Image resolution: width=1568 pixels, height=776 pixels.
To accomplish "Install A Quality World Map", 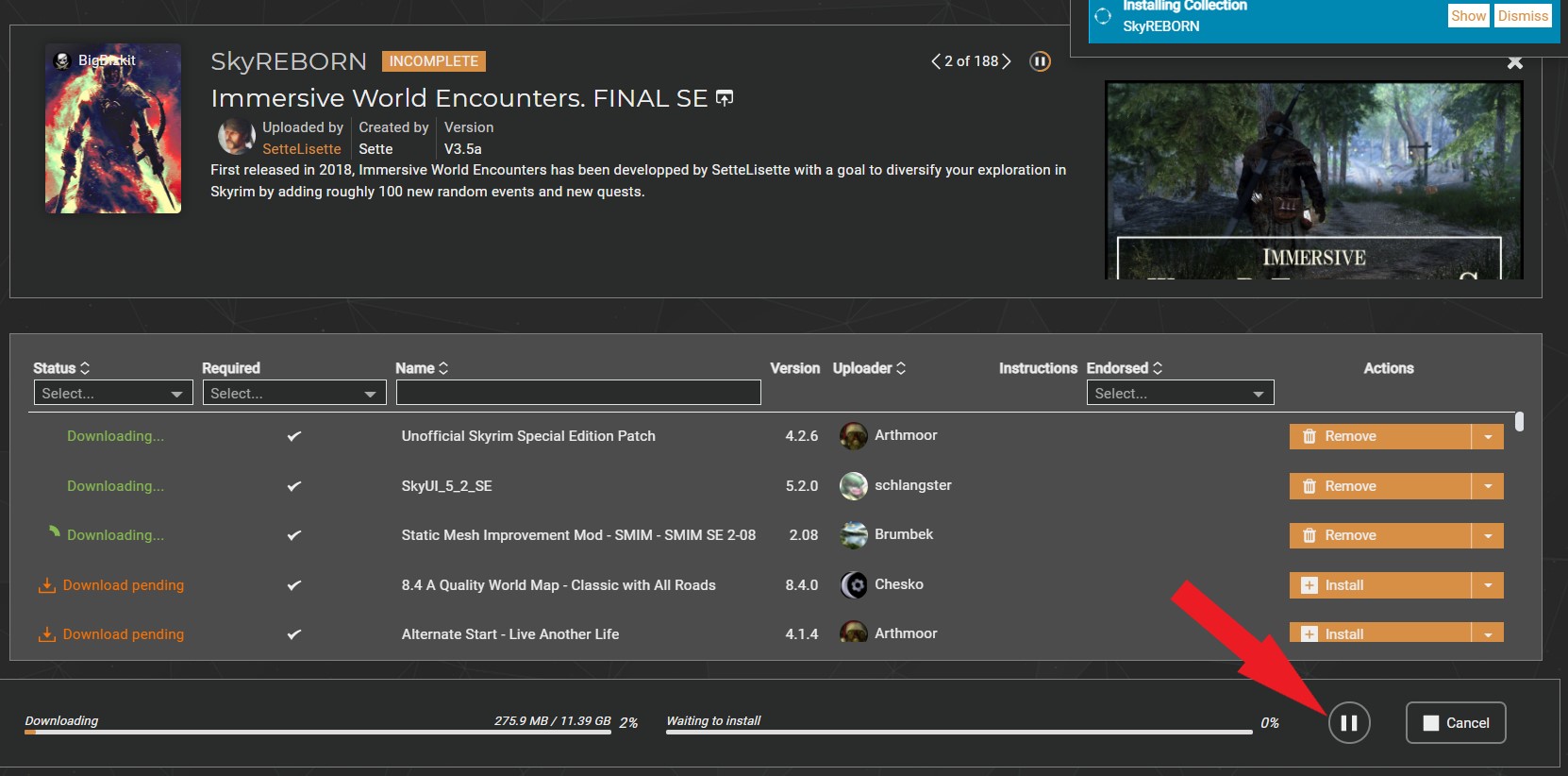I will click(x=1380, y=585).
